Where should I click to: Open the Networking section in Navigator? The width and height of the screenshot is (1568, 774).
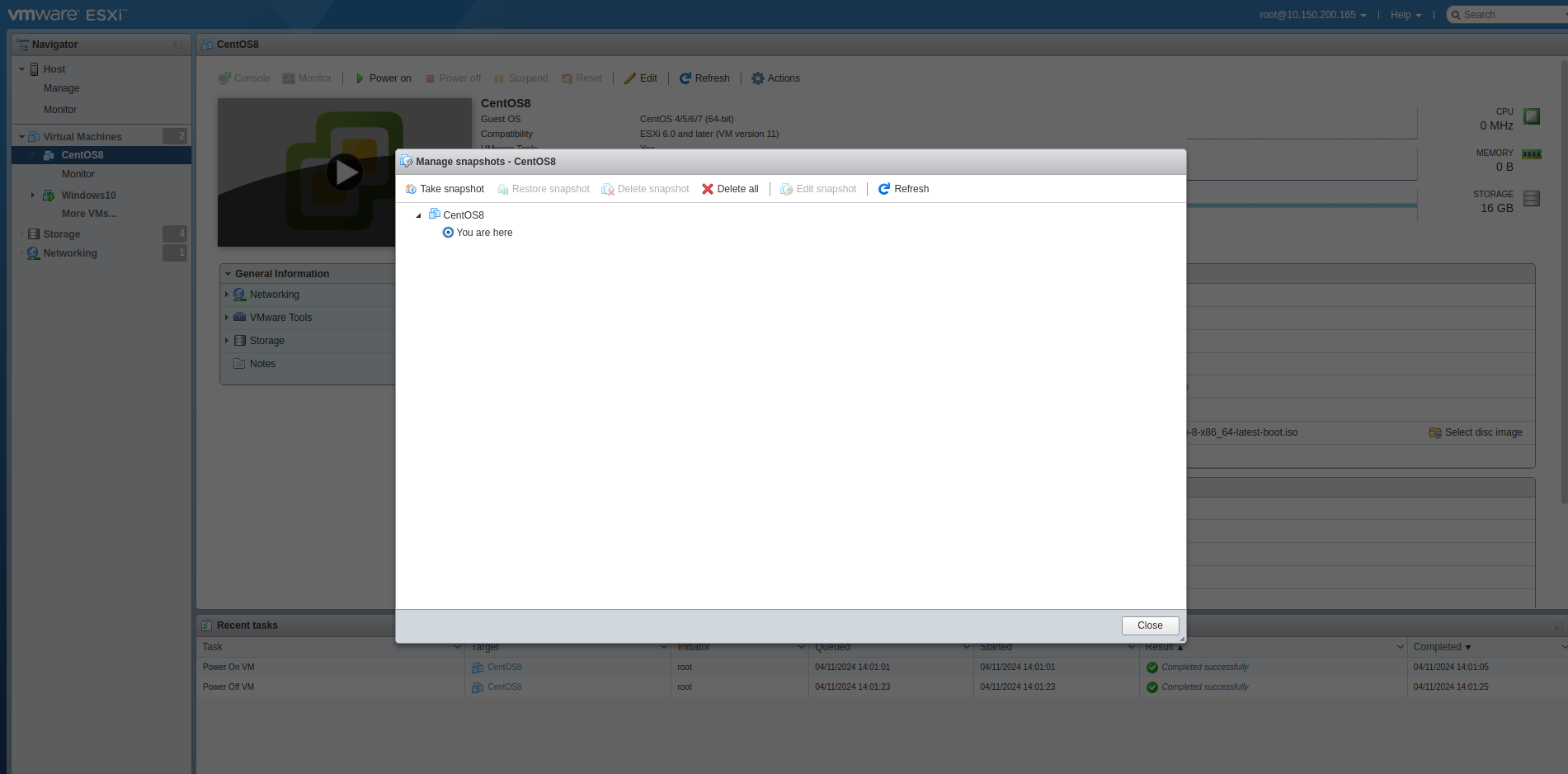70,253
